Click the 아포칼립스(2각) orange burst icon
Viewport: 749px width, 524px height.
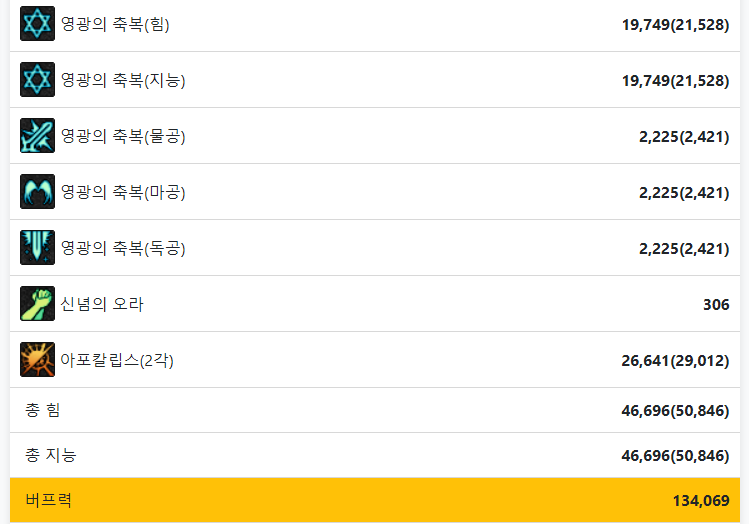pyautogui.click(x=37, y=359)
